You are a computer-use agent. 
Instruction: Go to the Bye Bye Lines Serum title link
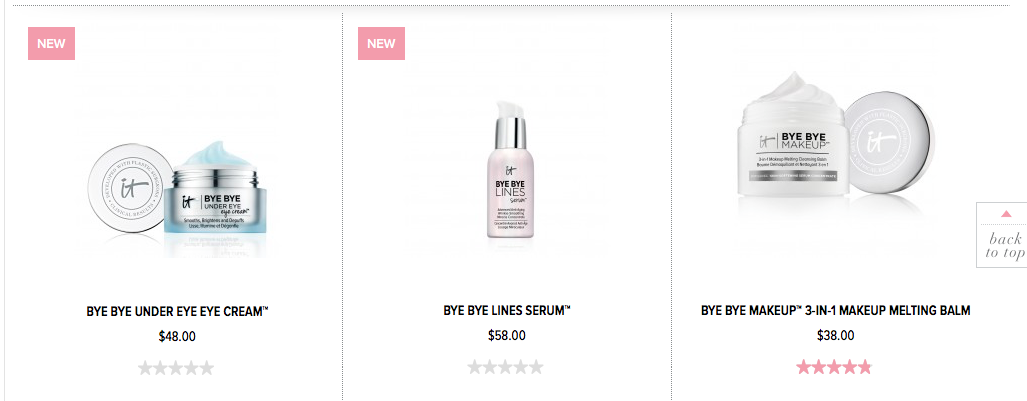click(506, 311)
